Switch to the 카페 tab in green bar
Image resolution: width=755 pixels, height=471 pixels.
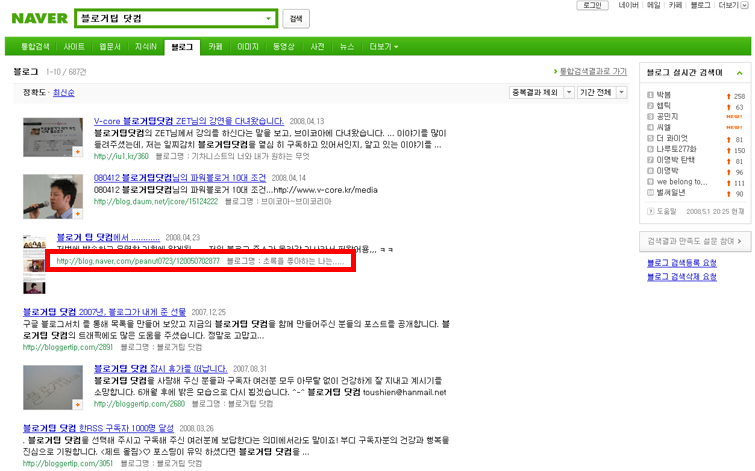click(x=215, y=47)
